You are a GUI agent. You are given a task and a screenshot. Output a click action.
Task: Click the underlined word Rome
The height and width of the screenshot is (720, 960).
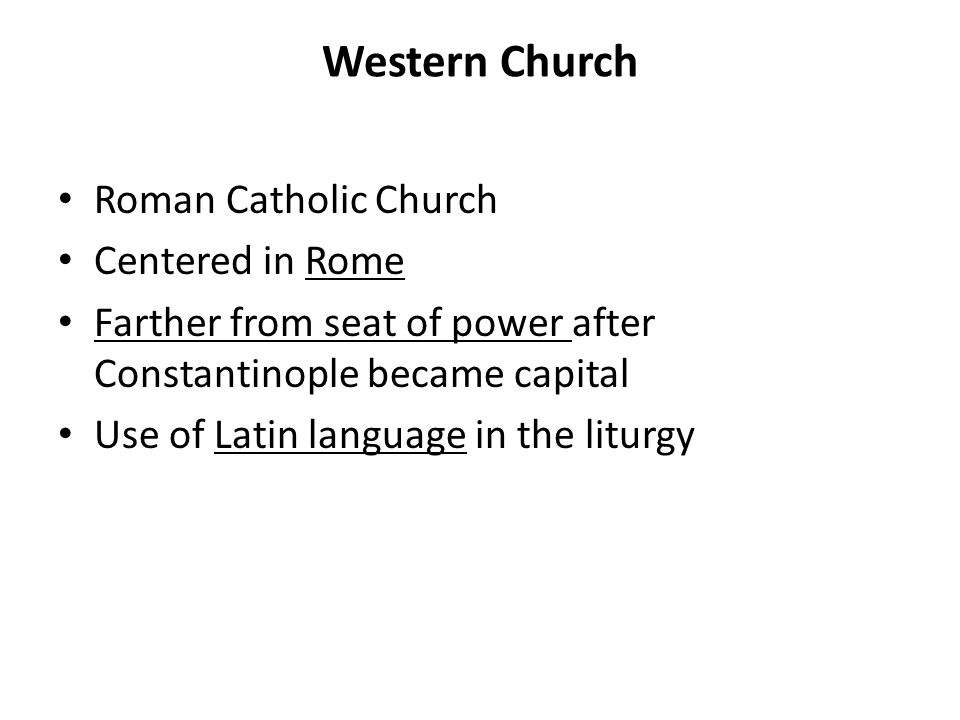(x=354, y=261)
